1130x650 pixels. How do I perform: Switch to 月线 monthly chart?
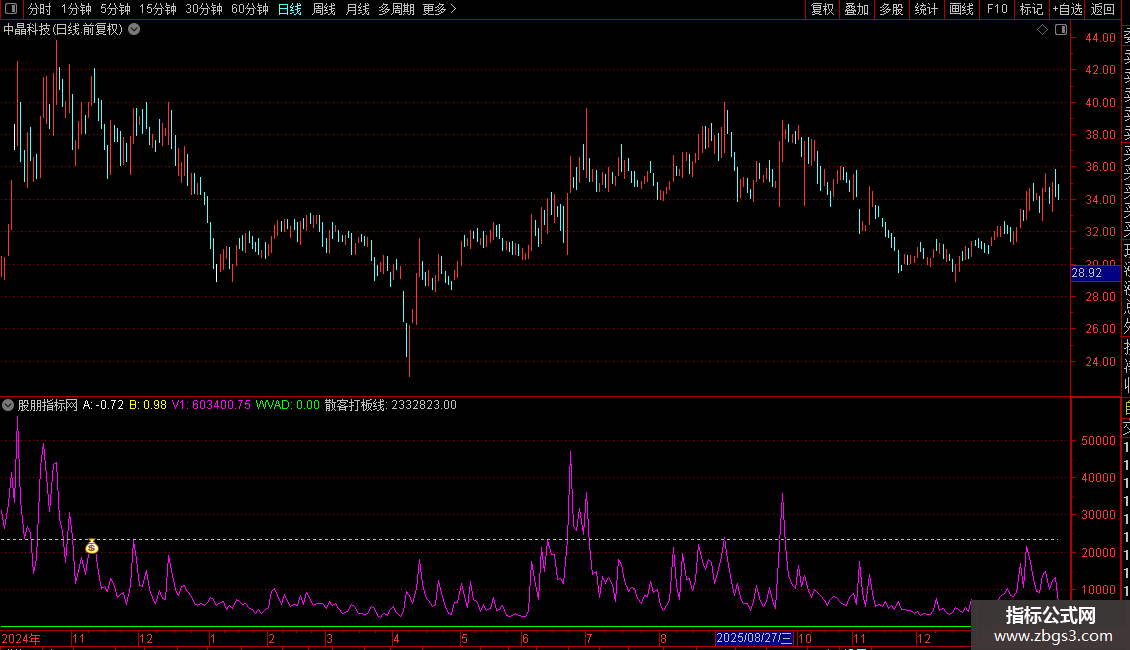(357, 9)
